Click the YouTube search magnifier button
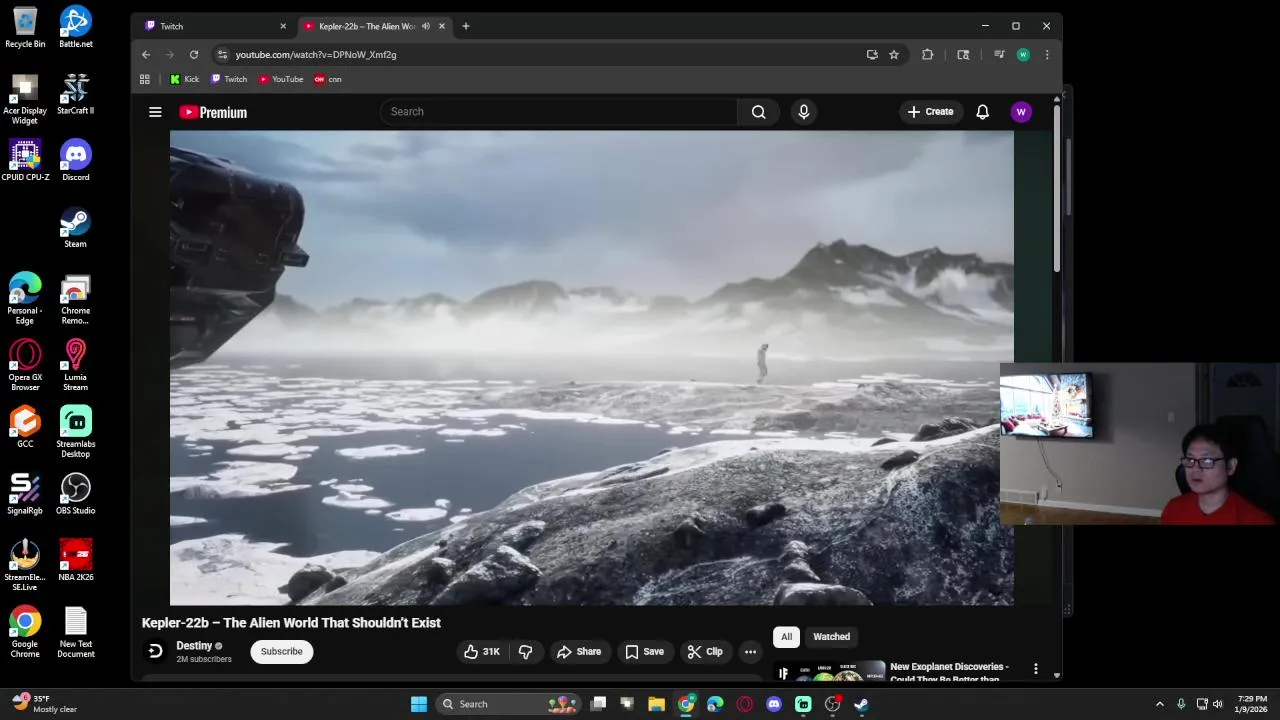The height and width of the screenshot is (720, 1280). pyautogui.click(x=759, y=112)
